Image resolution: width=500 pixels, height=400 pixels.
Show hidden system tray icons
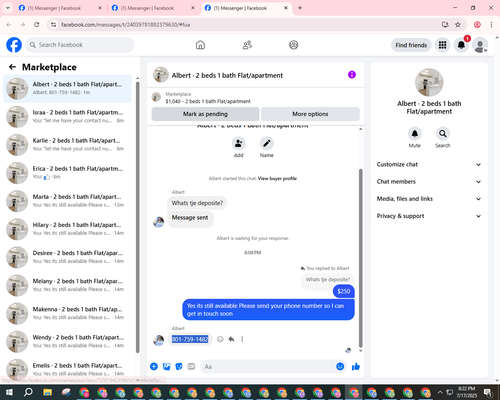(x=440, y=392)
